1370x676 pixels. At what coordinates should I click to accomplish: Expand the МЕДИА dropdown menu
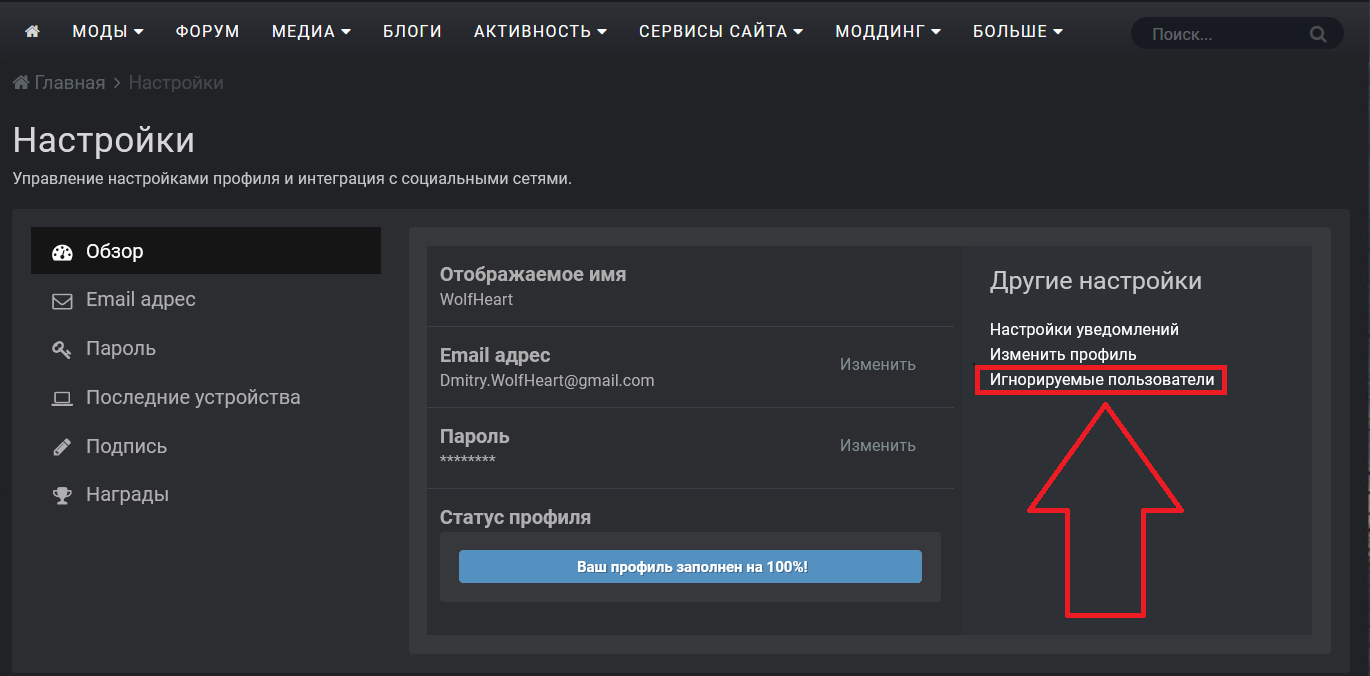click(311, 32)
